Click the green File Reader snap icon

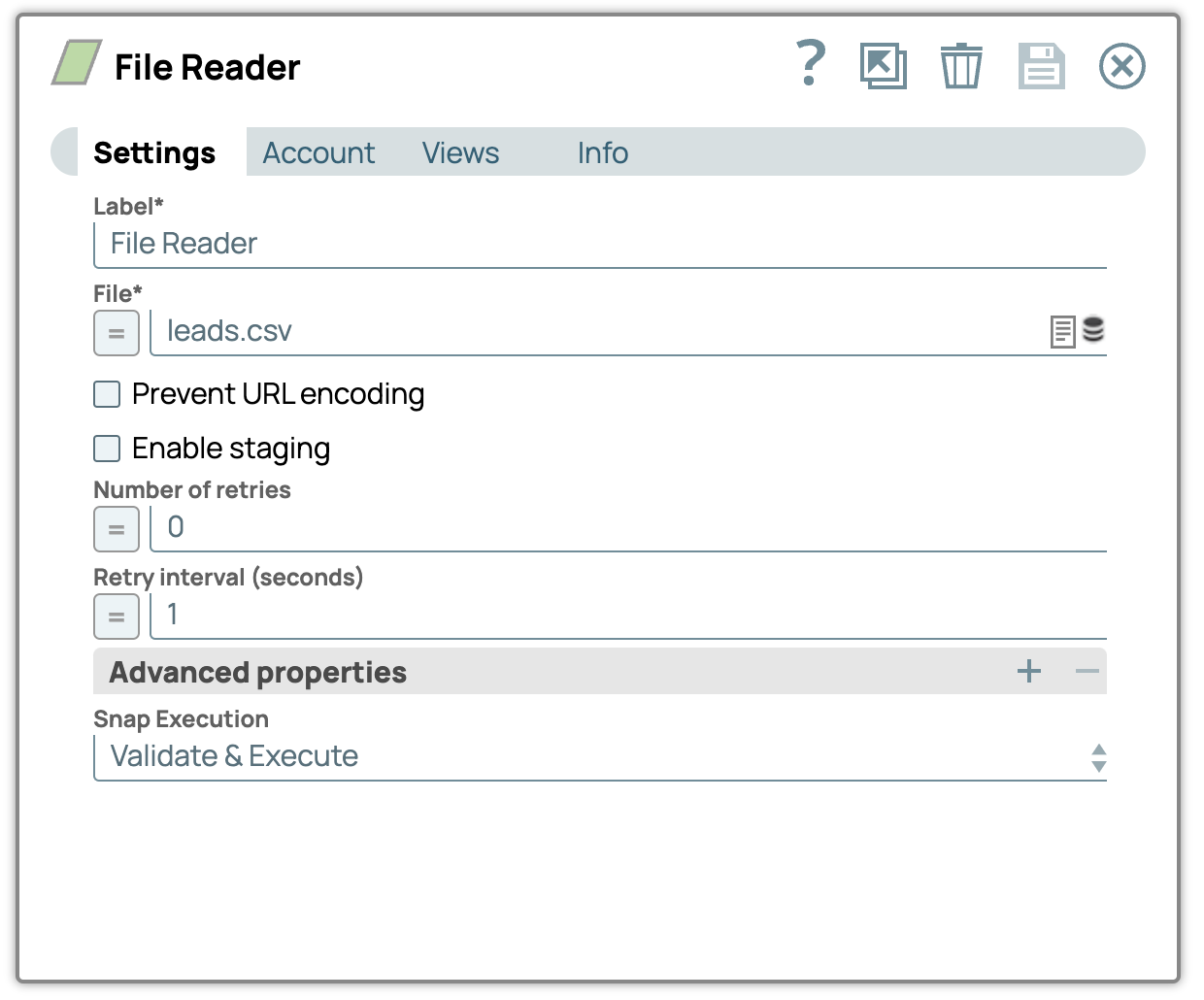(x=77, y=63)
